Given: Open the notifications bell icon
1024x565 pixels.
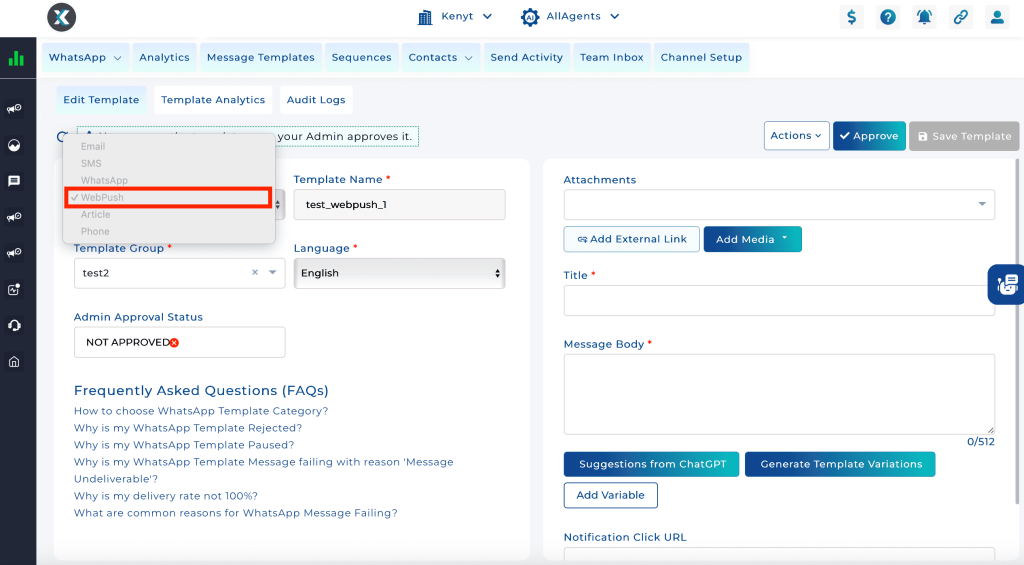Looking at the screenshot, I should [x=924, y=17].
